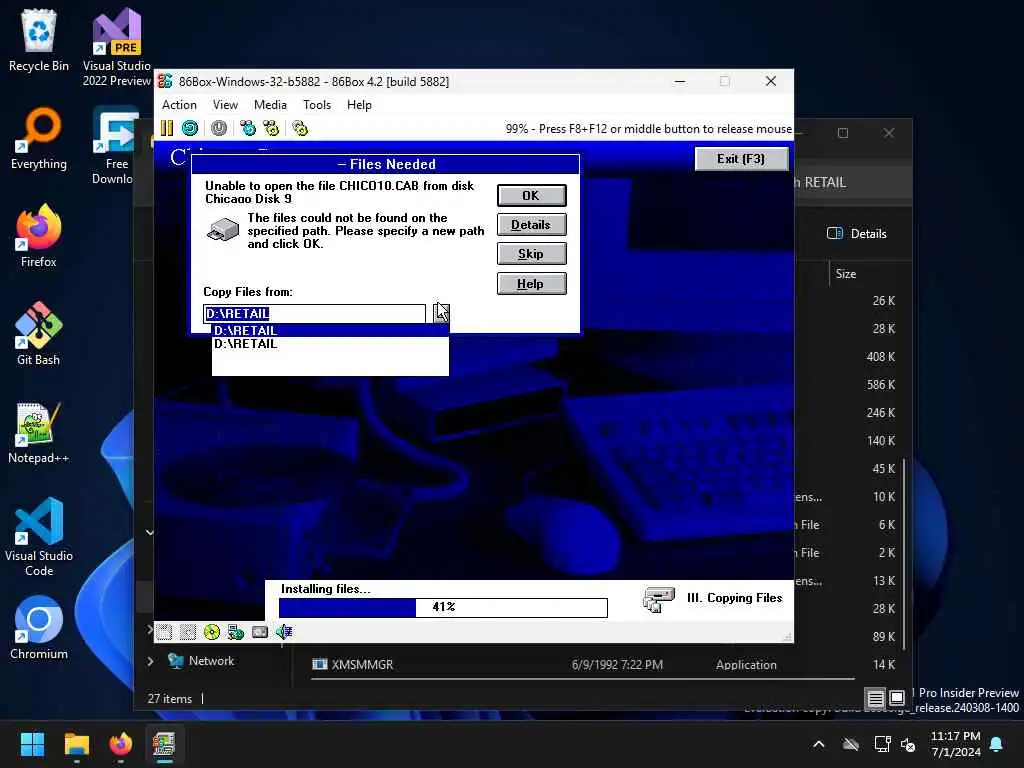Click the network status bar icon

[260, 632]
